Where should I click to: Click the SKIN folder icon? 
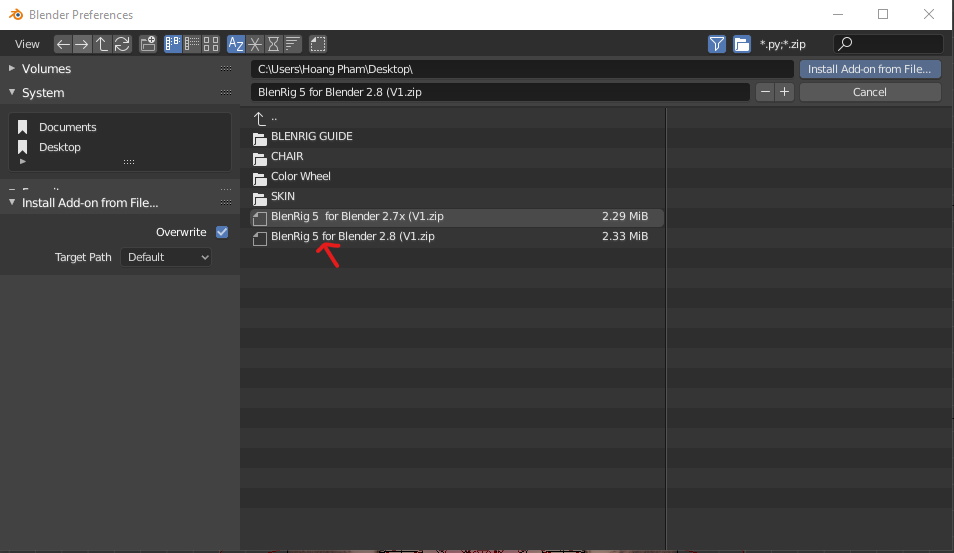point(260,198)
